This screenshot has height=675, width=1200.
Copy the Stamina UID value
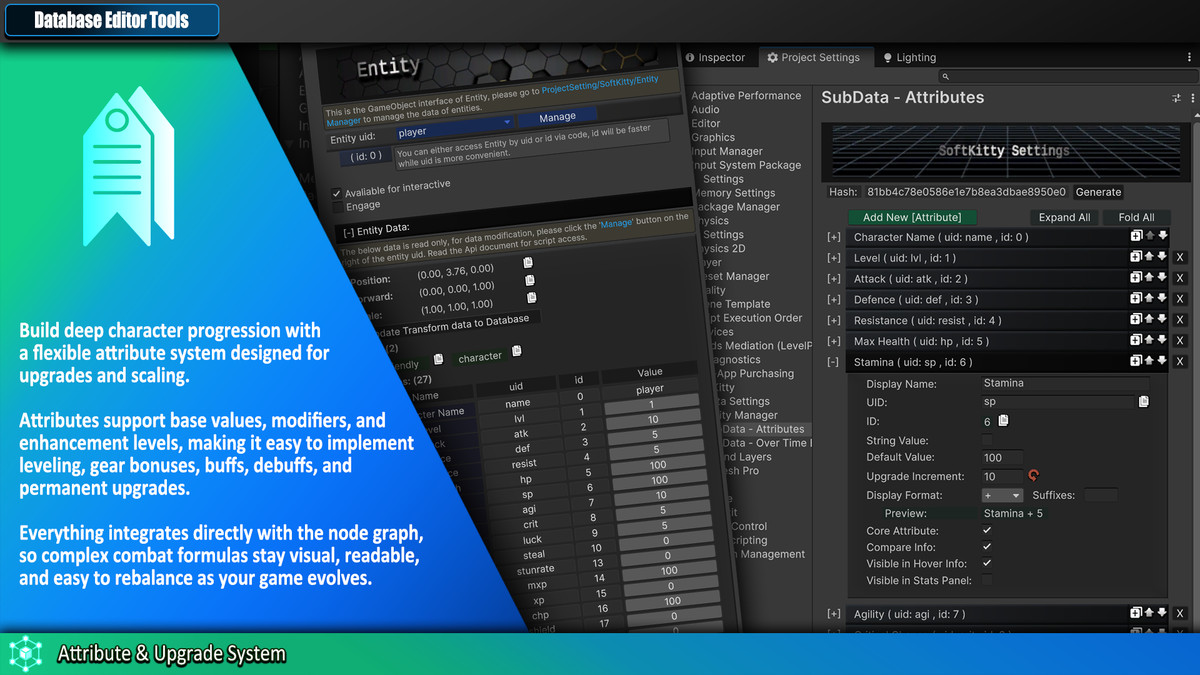1144,402
